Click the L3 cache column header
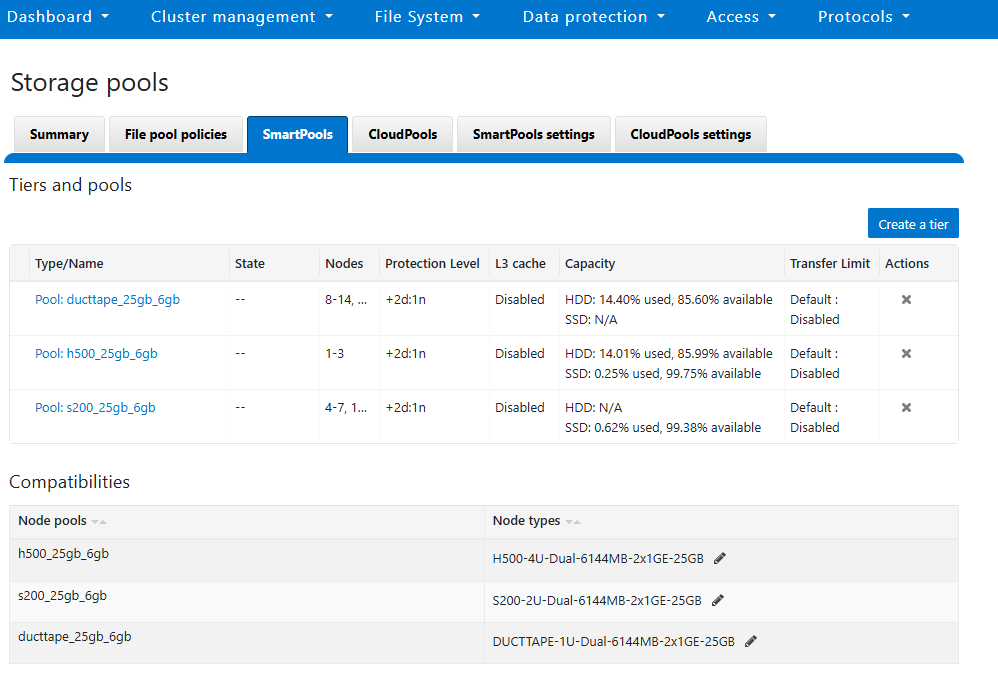Viewport: 998px width, 677px height. tap(520, 263)
